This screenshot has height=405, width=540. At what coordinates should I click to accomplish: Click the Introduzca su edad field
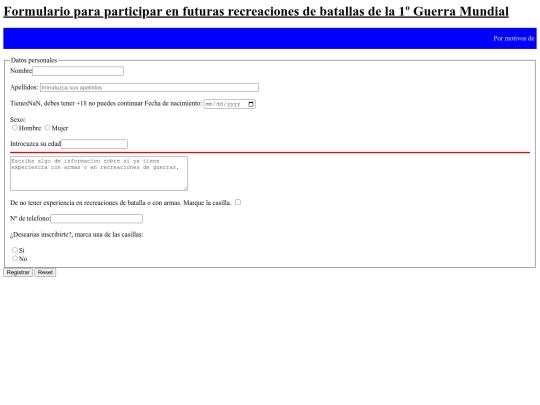point(94,144)
